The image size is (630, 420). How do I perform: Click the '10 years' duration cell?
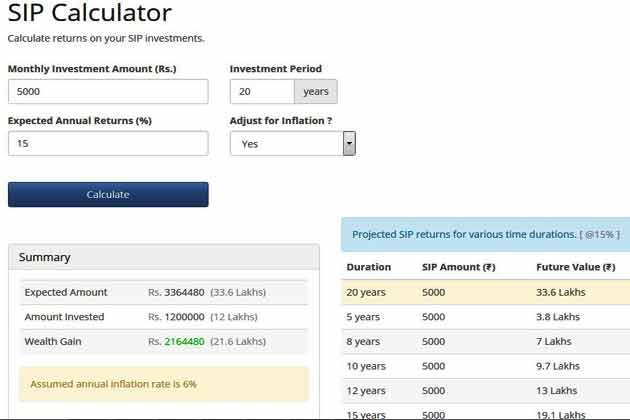[366, 366]
